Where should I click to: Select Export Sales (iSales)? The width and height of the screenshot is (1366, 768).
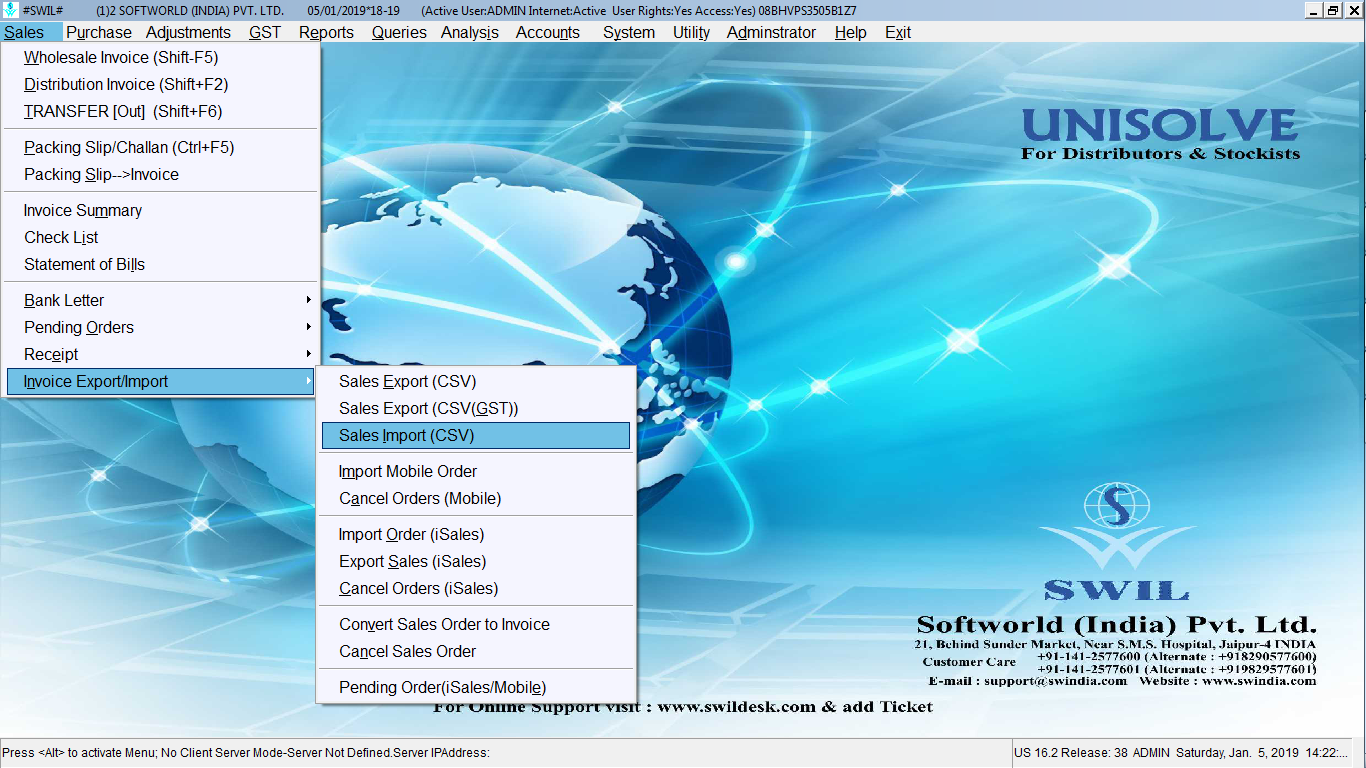tap(476, 562)
